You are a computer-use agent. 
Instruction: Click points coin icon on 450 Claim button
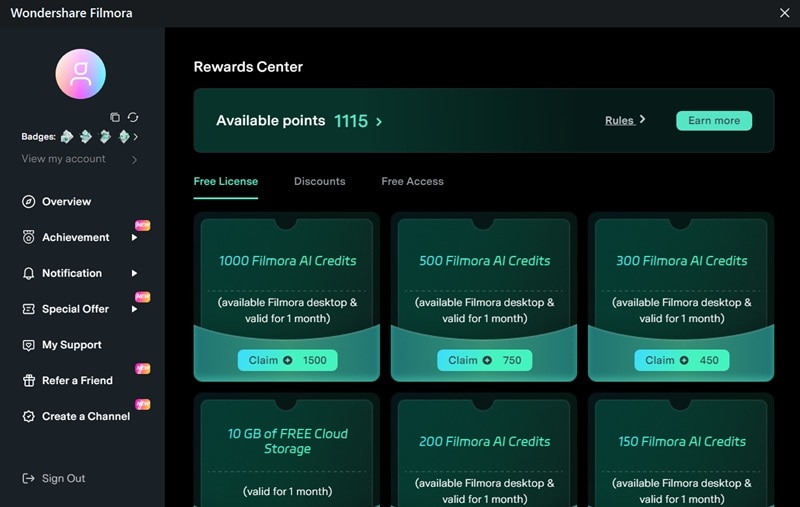tap(684, 360)
